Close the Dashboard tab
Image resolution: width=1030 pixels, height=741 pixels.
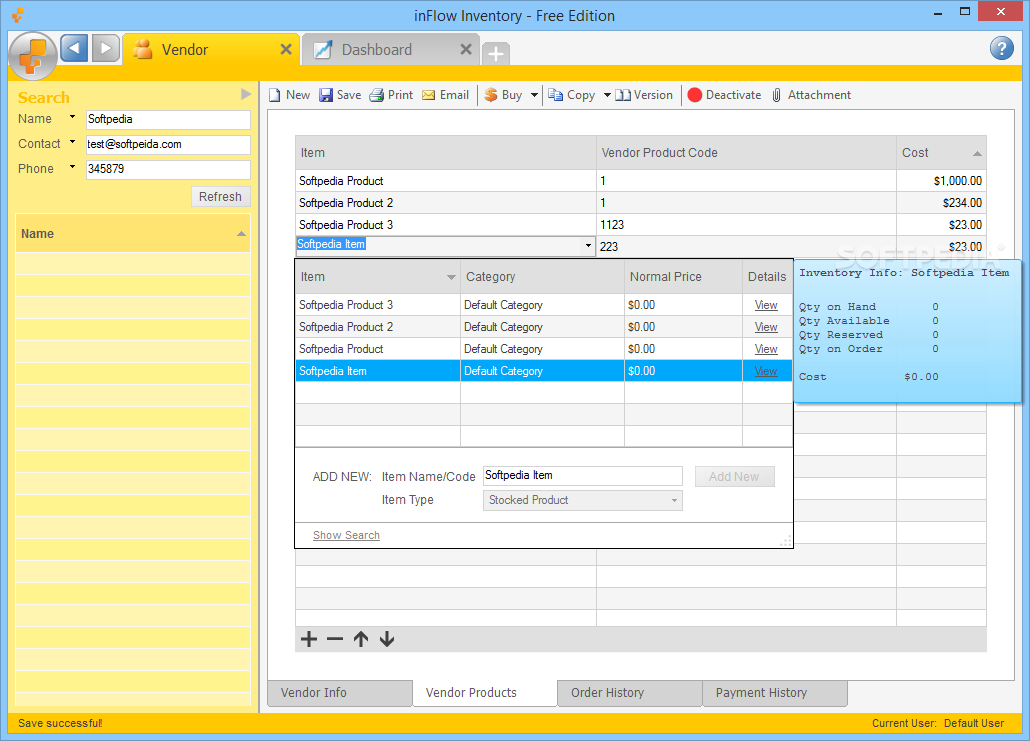tap(466, 49)
